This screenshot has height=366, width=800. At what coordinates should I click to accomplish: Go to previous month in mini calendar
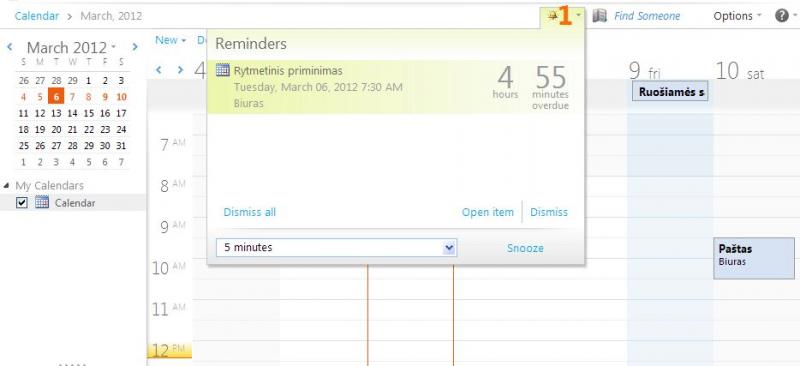coord(10,47)
